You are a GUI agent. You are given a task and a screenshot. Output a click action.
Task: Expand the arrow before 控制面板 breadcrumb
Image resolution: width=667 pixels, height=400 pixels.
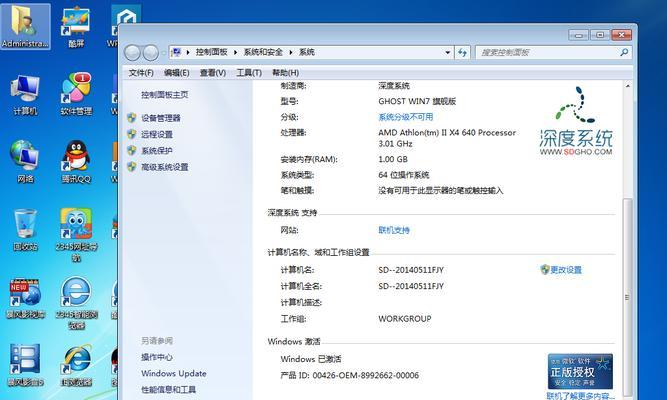[x=188, y=52]
